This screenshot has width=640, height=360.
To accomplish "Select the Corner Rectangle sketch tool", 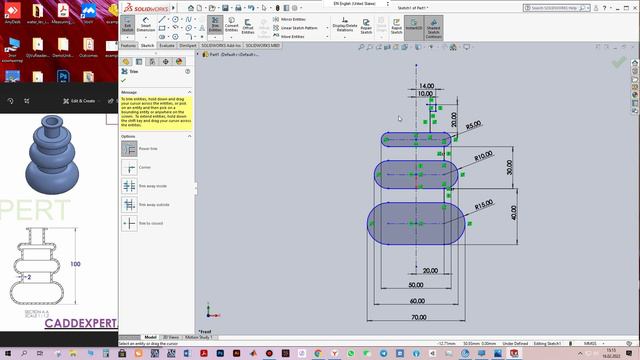I will [162, 28].
